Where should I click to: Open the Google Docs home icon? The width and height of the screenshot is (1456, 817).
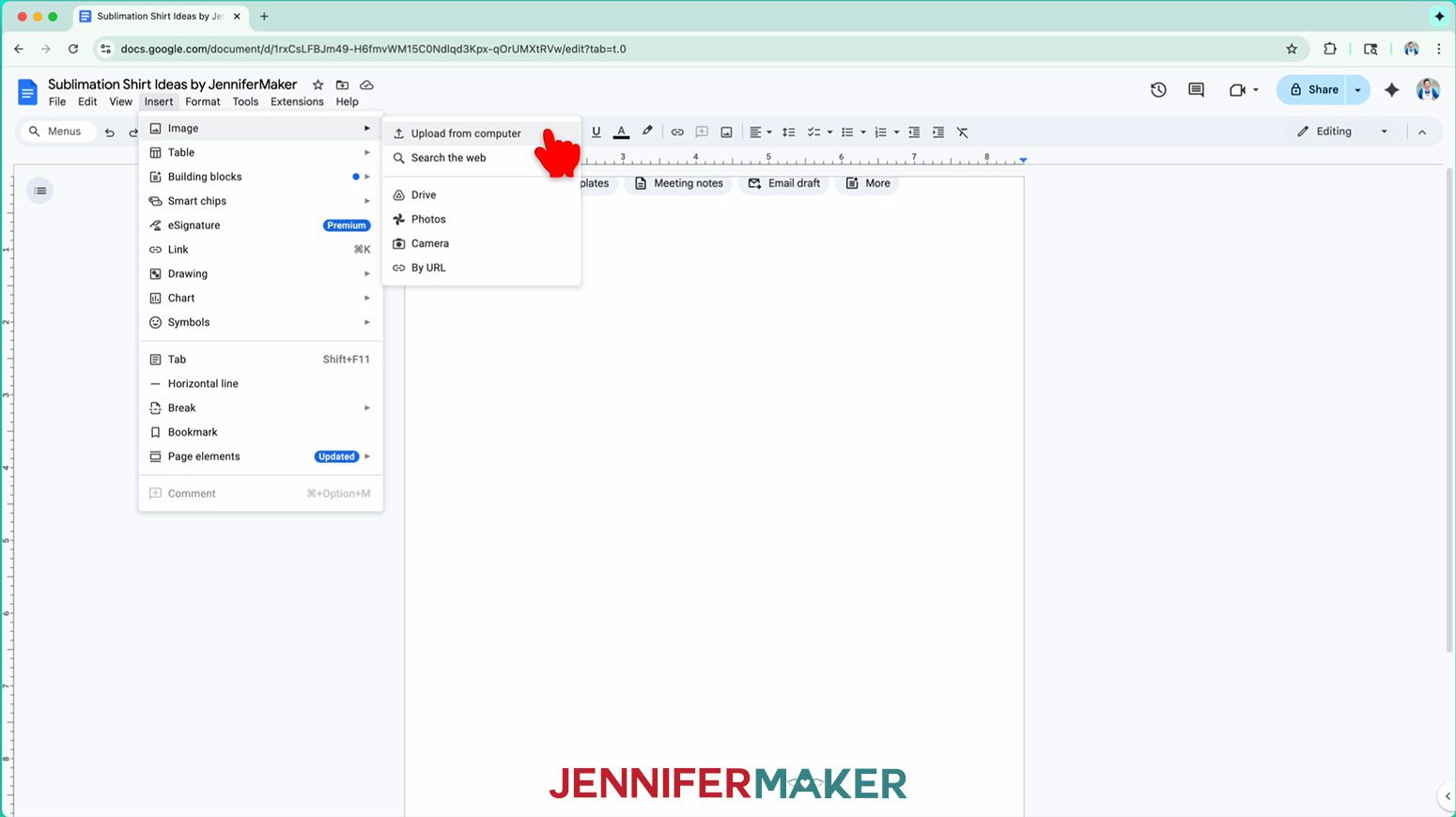(27, 92)
